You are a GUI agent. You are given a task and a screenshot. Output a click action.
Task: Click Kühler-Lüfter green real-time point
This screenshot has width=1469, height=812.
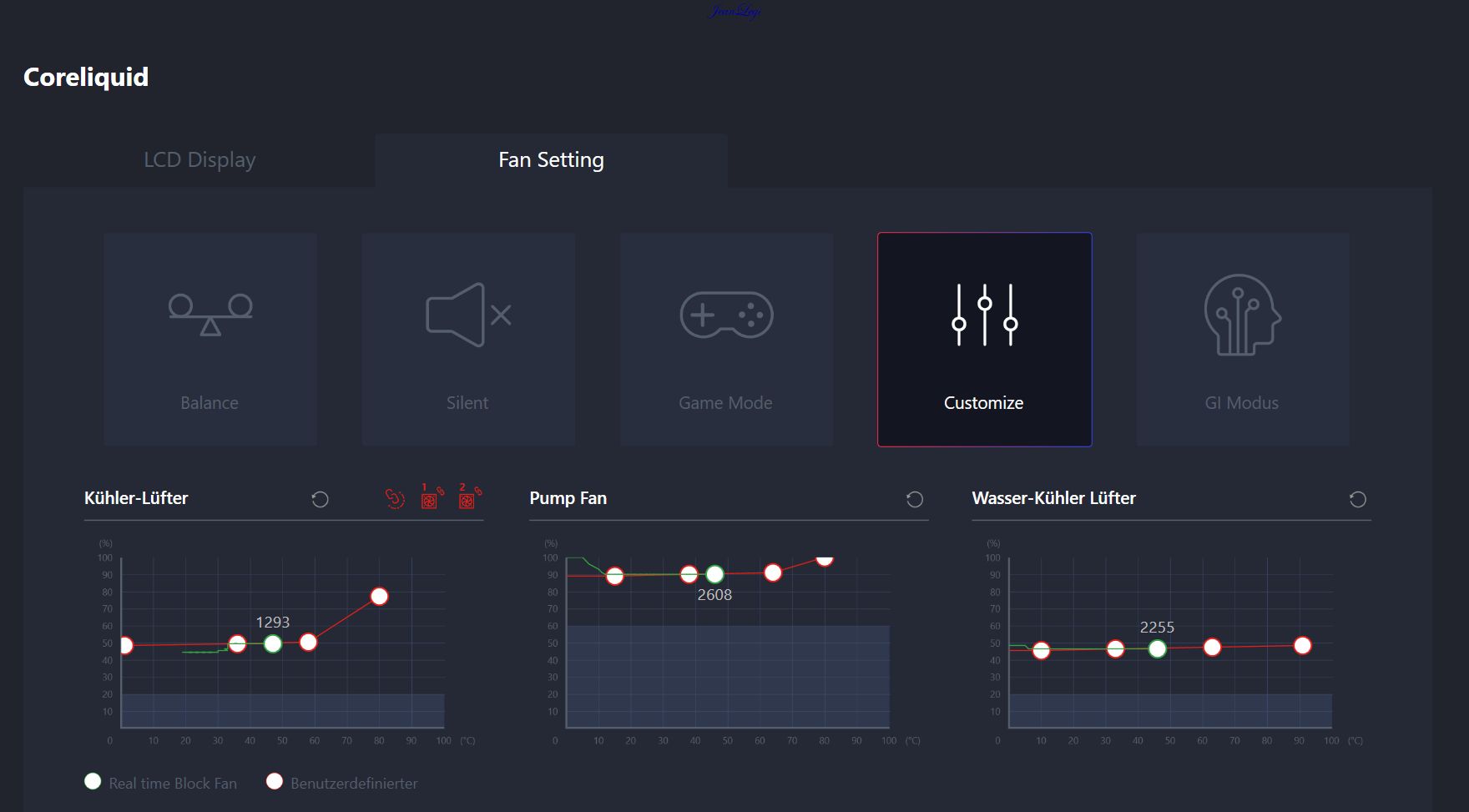tap(273, 643)
